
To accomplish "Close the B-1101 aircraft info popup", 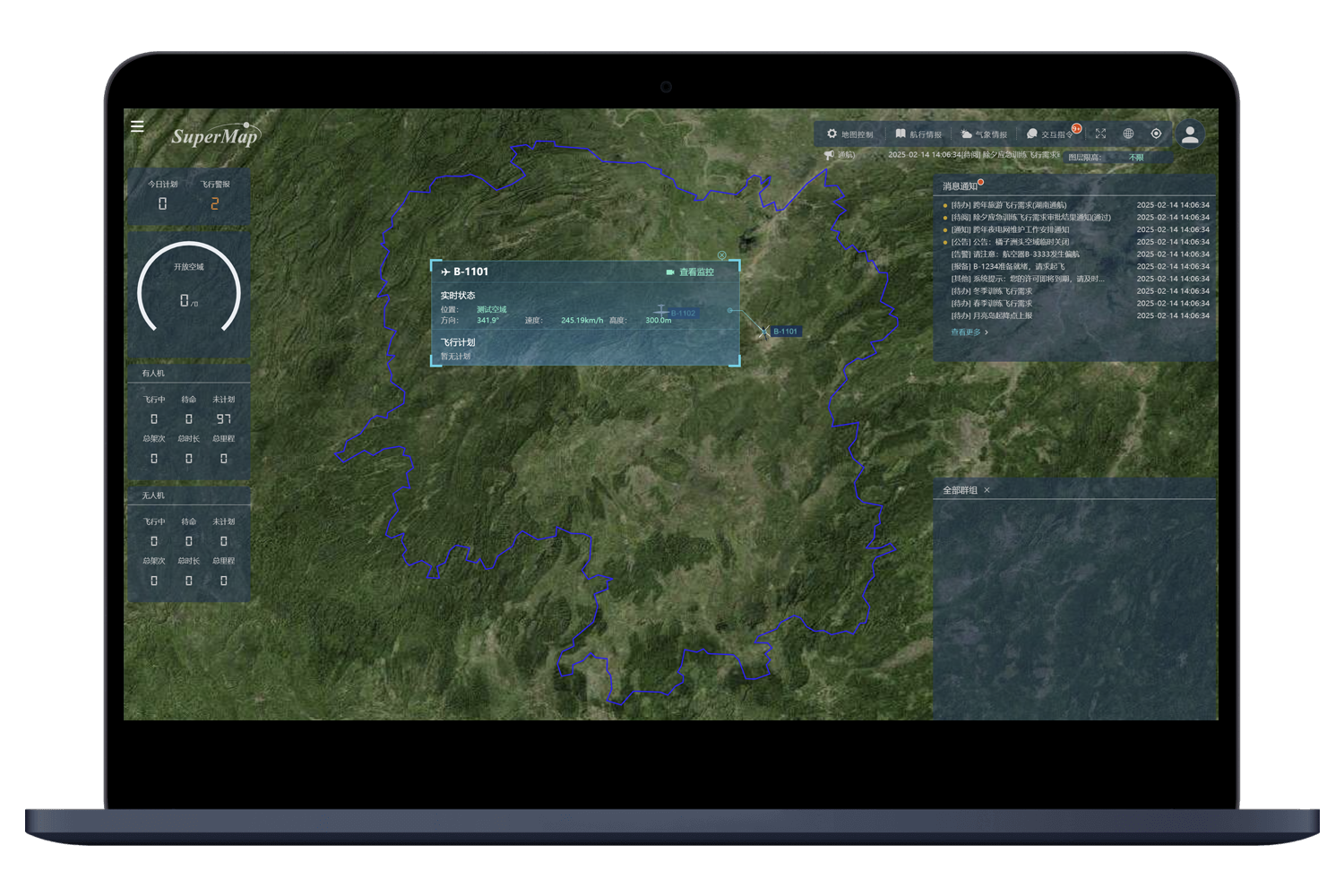I will [x=722, y=255].
